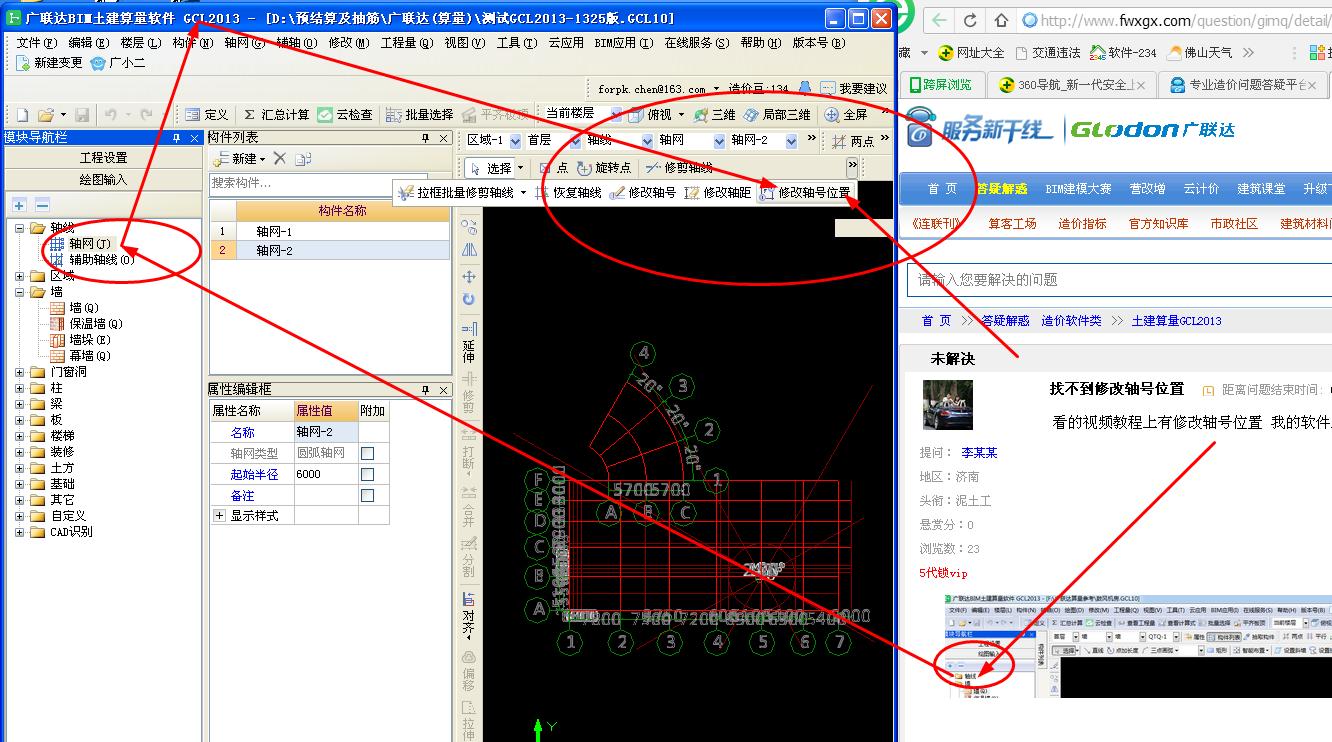
Task: Click 答疑解惑 tab on web page
Action: pyautogui.click(x=1001, y=189)
